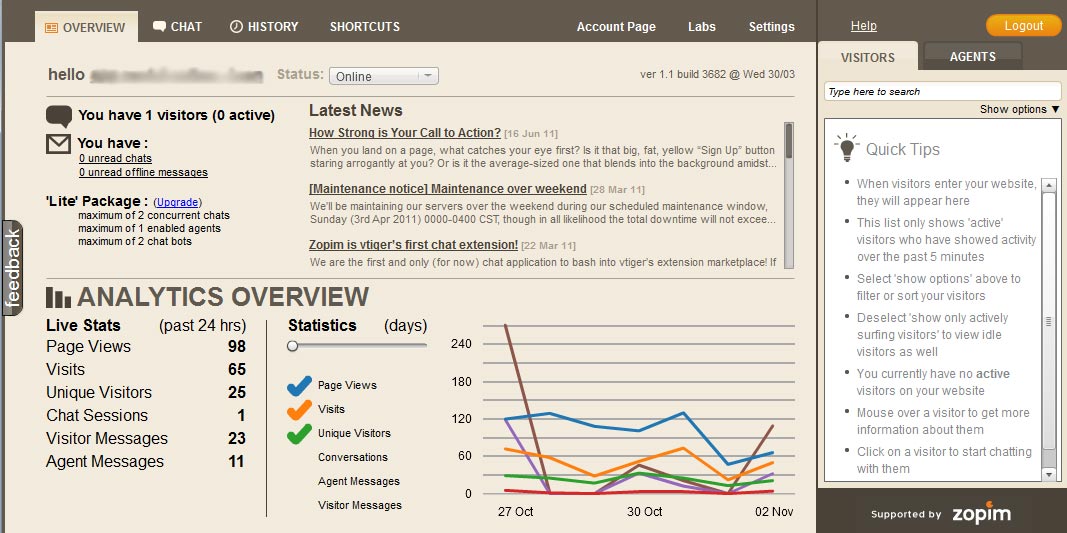The height and width of the screenshot is (533, 1067).
Task: Open the Shortcuts menu item
Action: pyautogui.click(x=365, y=27)
